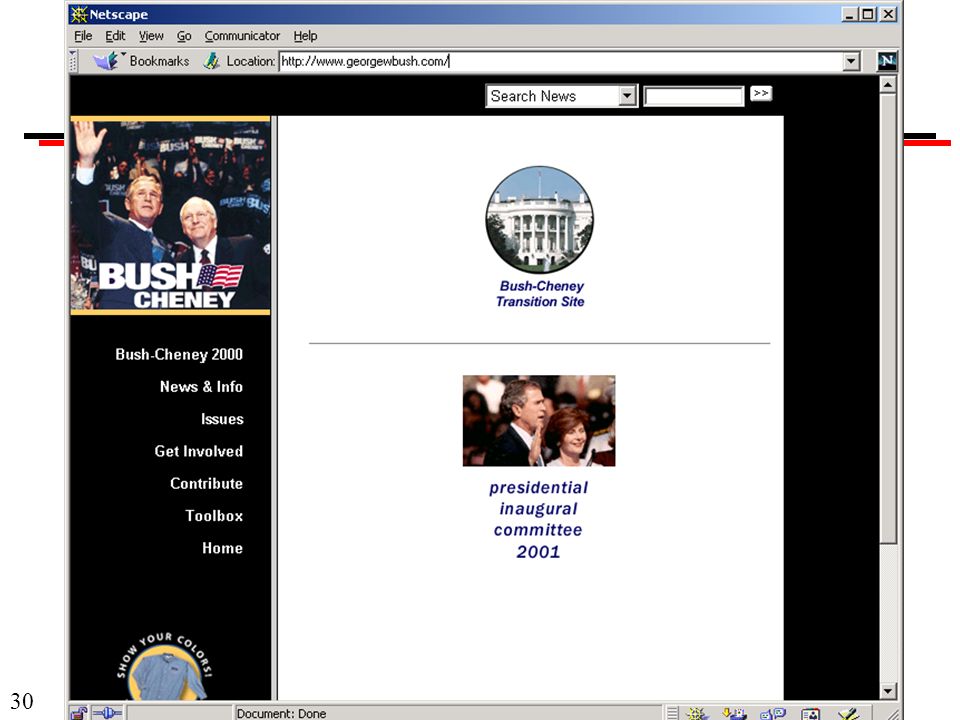
Task: Open the Contribute link
Action: pyautogui.click(x=206, y=484)
